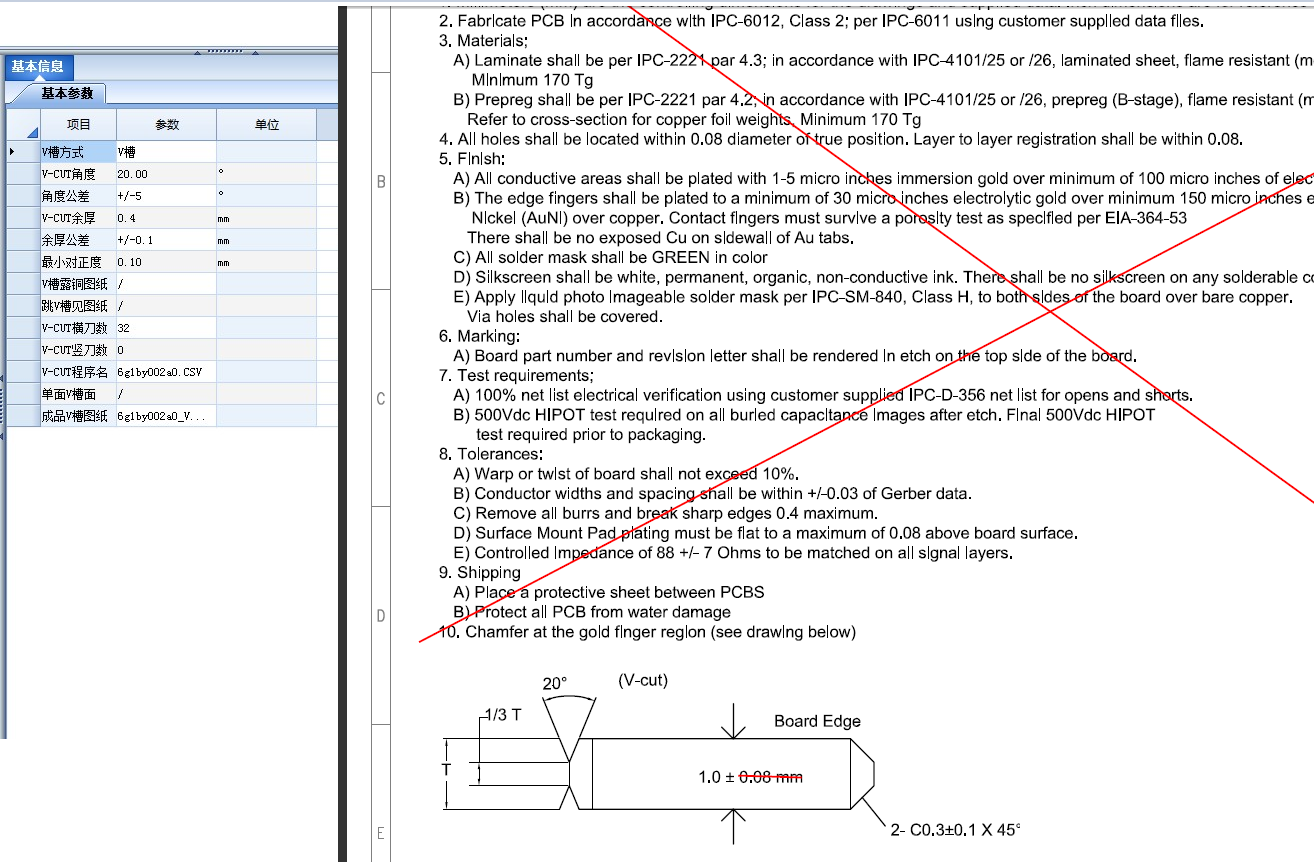Click drawing zone letter C in margin

click(381, 399)
